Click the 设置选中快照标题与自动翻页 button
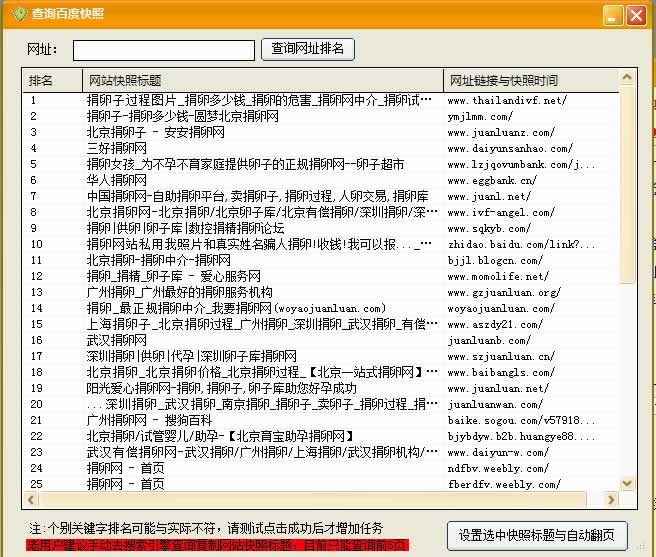 (x=537, y=535)
